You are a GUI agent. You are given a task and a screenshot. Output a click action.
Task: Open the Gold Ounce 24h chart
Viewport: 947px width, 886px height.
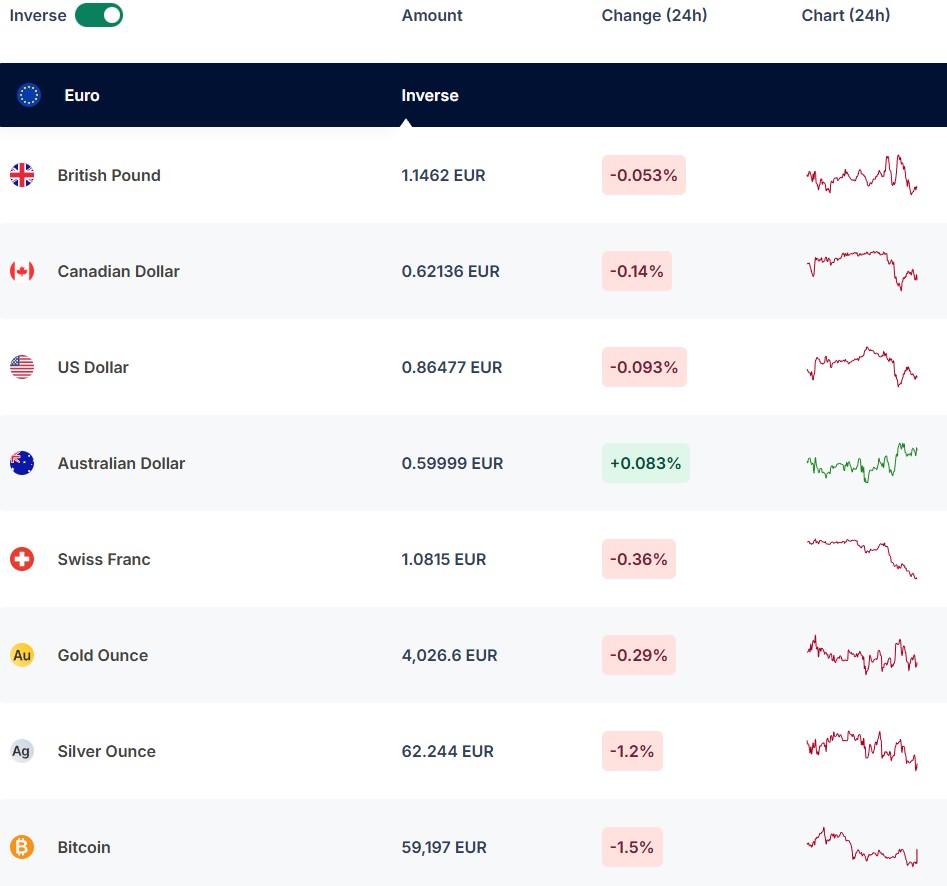tap(861, 655)
